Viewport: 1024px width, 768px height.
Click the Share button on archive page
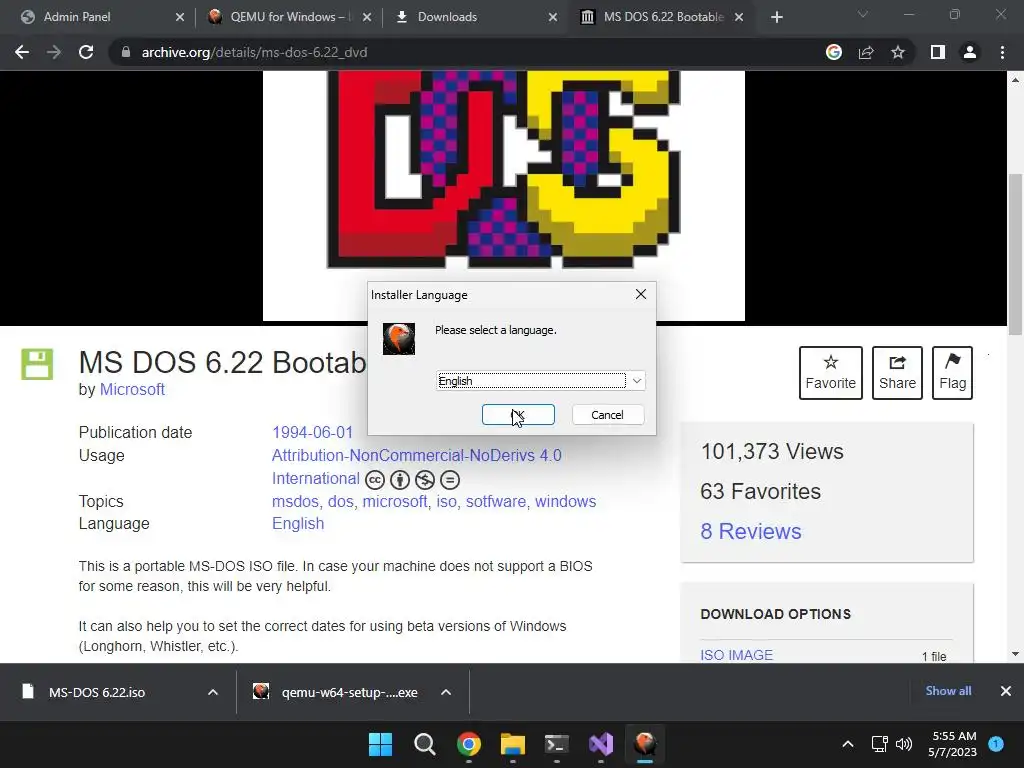[897, 373]
